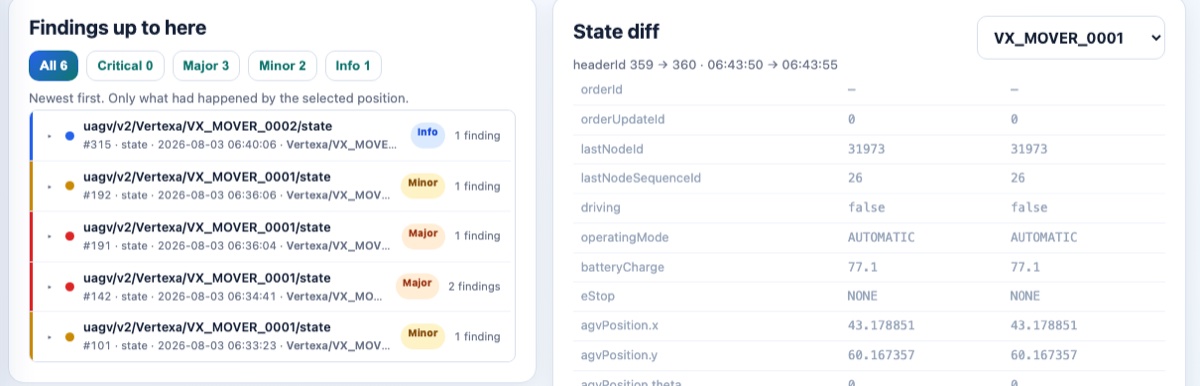Viewport: 1200px width, 386px height.
Task: Click the headerId 359 → 360 subtitle
Action: tap(705, 65)
